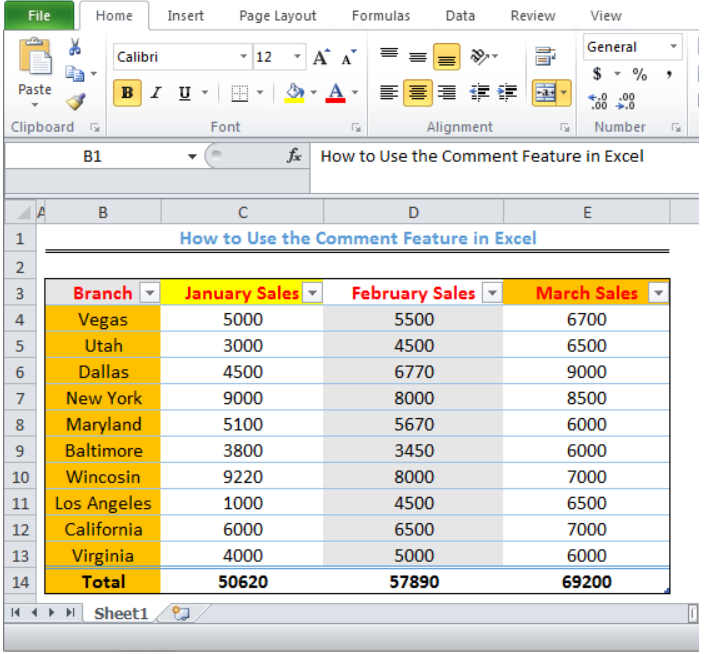The height and width of the screenshot is (654, 707).
Task: Open the Clipboard dialog launcher
Action: [x=95, y=128]
